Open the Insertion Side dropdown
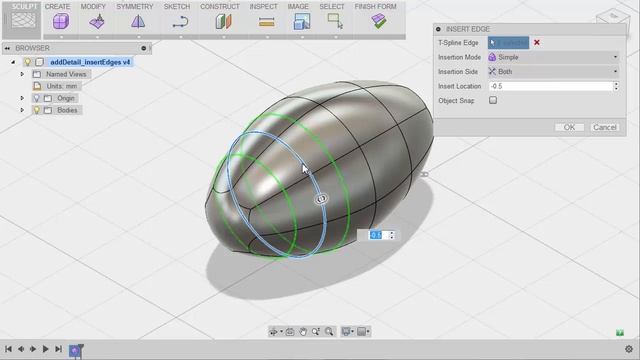This screenshot has width=640, height=360. click(x=553, y=71)
